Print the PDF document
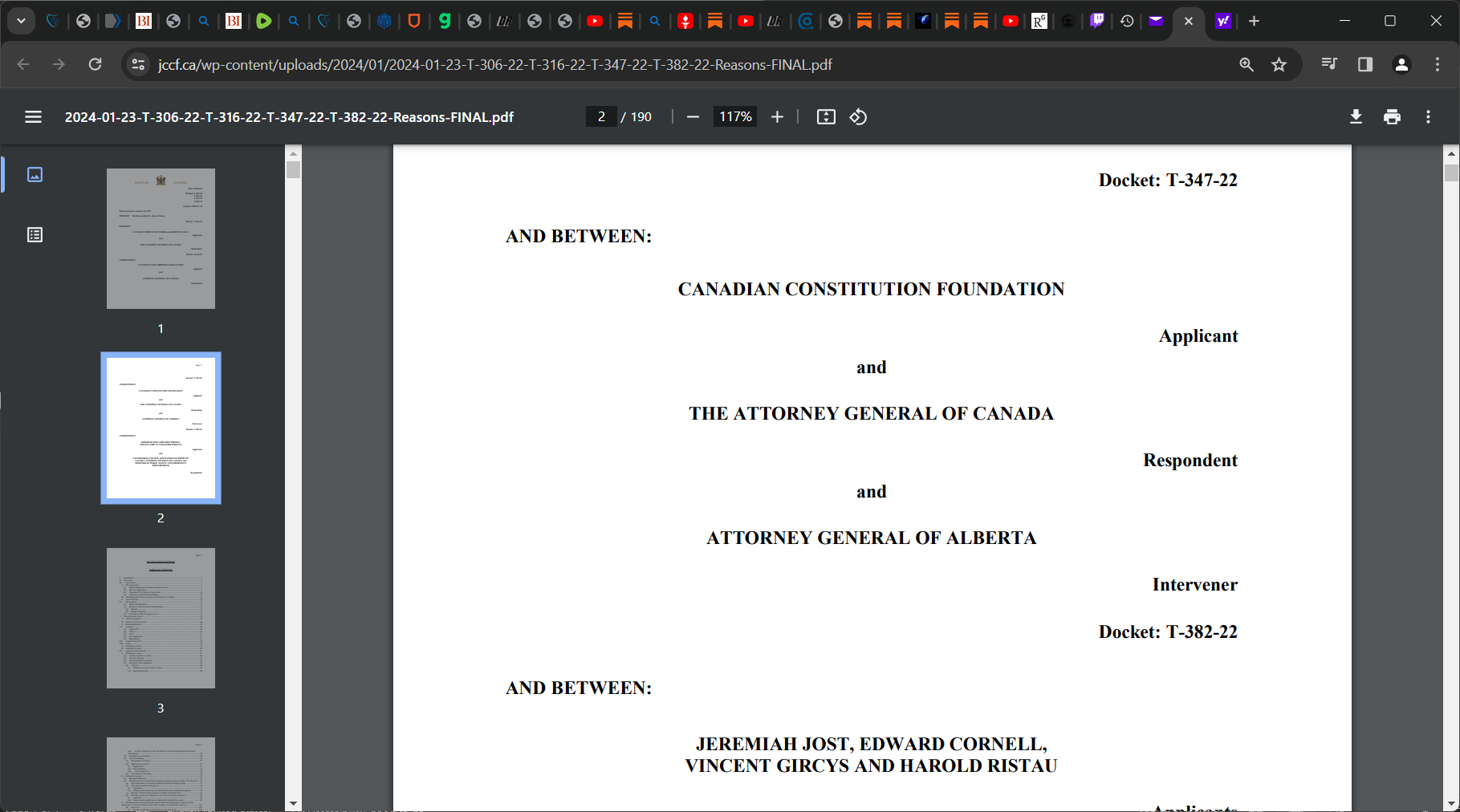The width and height of the screenshot is (1460, 812). 1392,117
